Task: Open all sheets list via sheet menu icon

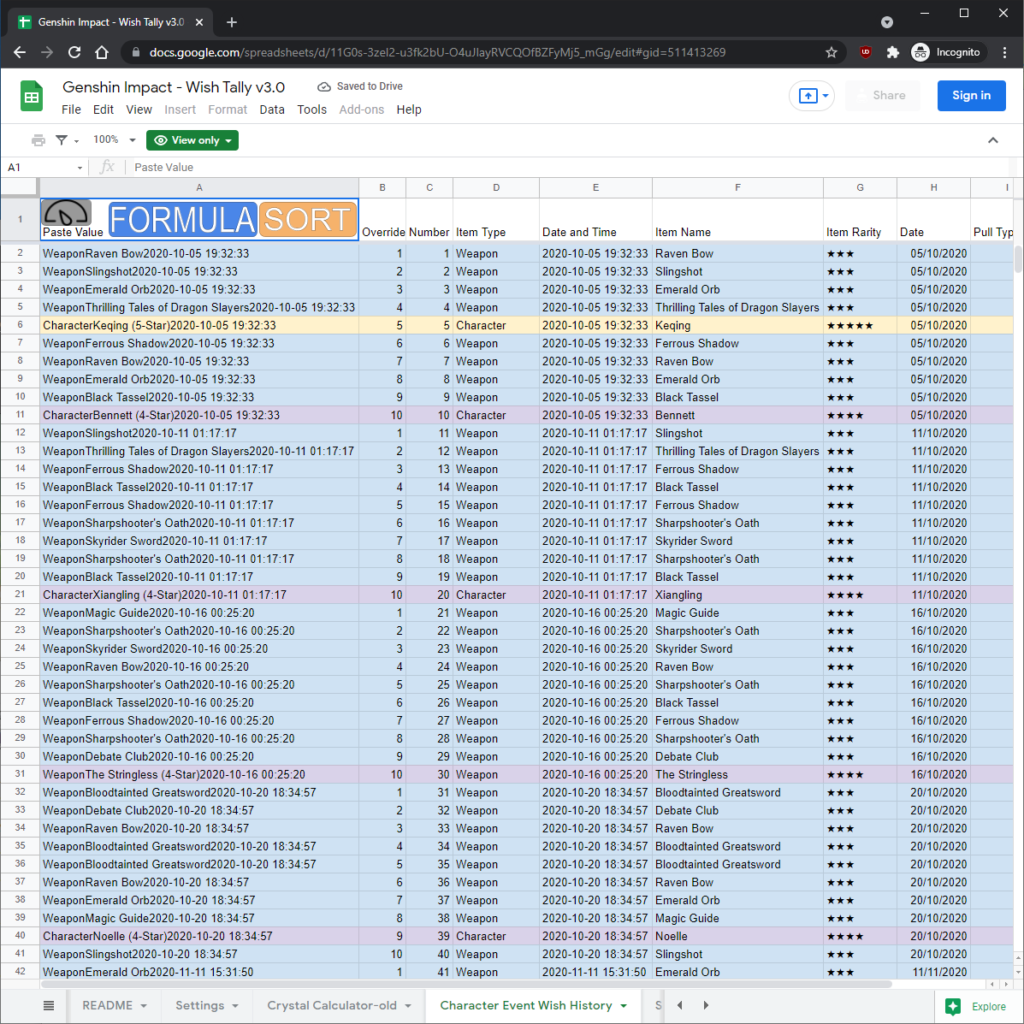Action: [47, 1005]
